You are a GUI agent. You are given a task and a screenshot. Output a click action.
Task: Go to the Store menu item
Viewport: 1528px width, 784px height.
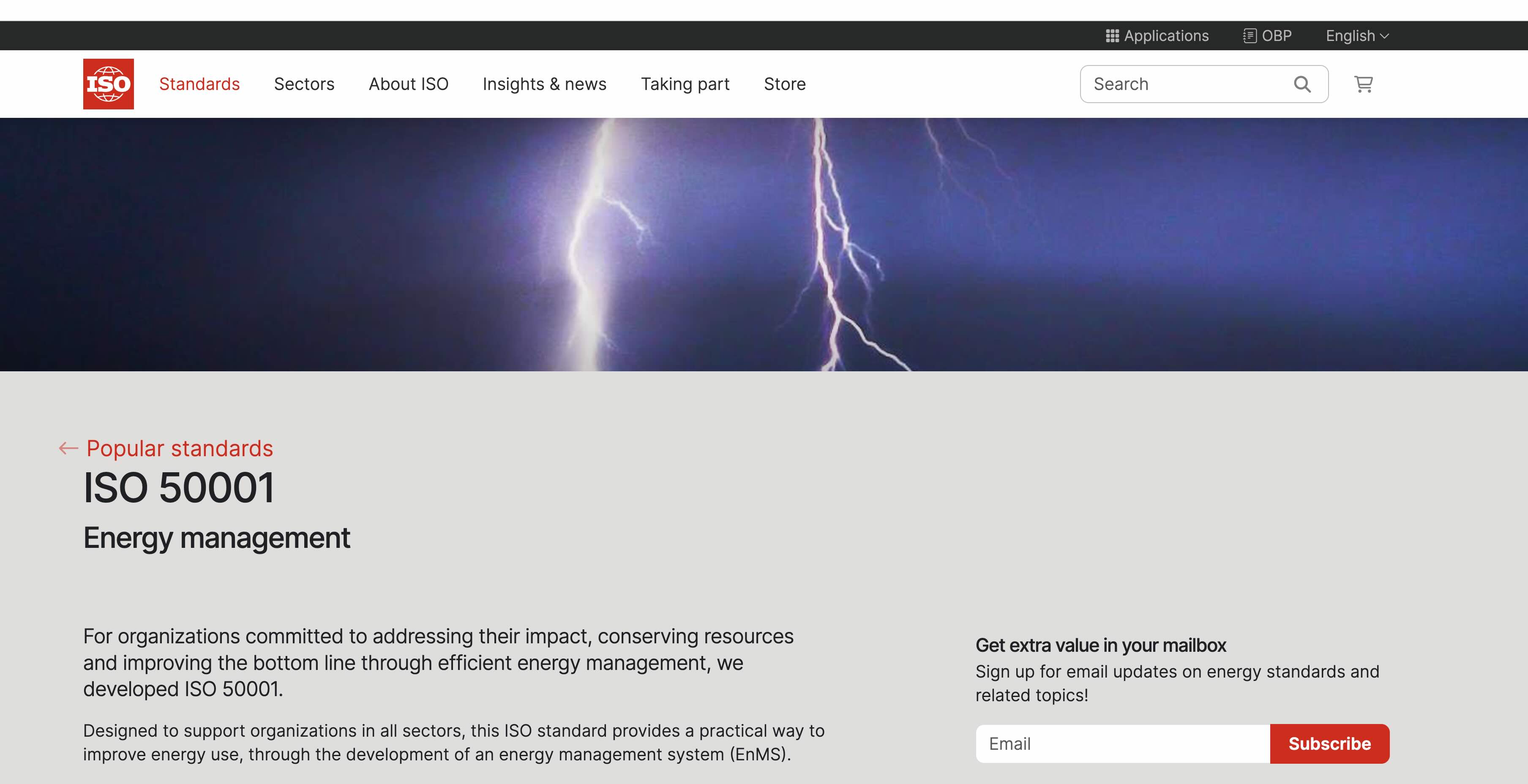pyautogui.click(x=785, y=84)
